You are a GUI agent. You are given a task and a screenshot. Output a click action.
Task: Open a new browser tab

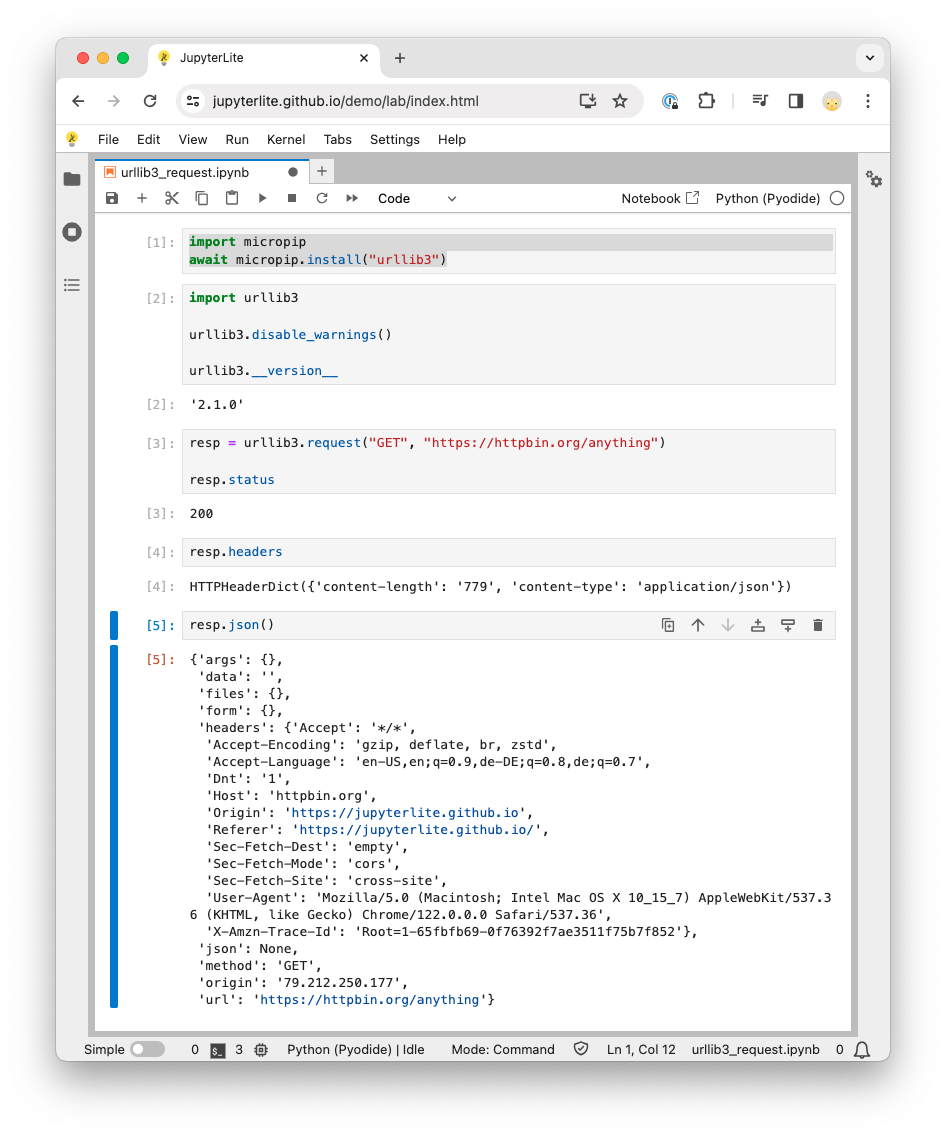coord(400,58)
